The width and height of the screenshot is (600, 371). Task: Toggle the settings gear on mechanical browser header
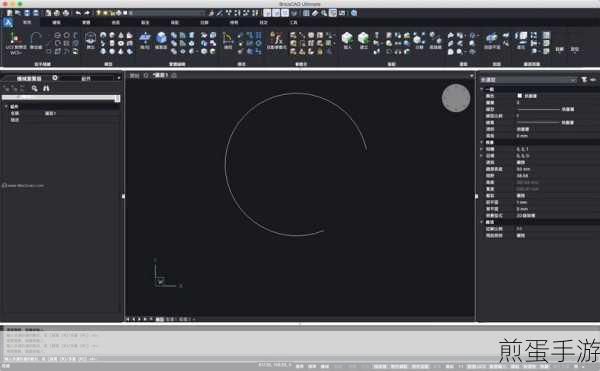pyautogui.click(x=55, y=78)
